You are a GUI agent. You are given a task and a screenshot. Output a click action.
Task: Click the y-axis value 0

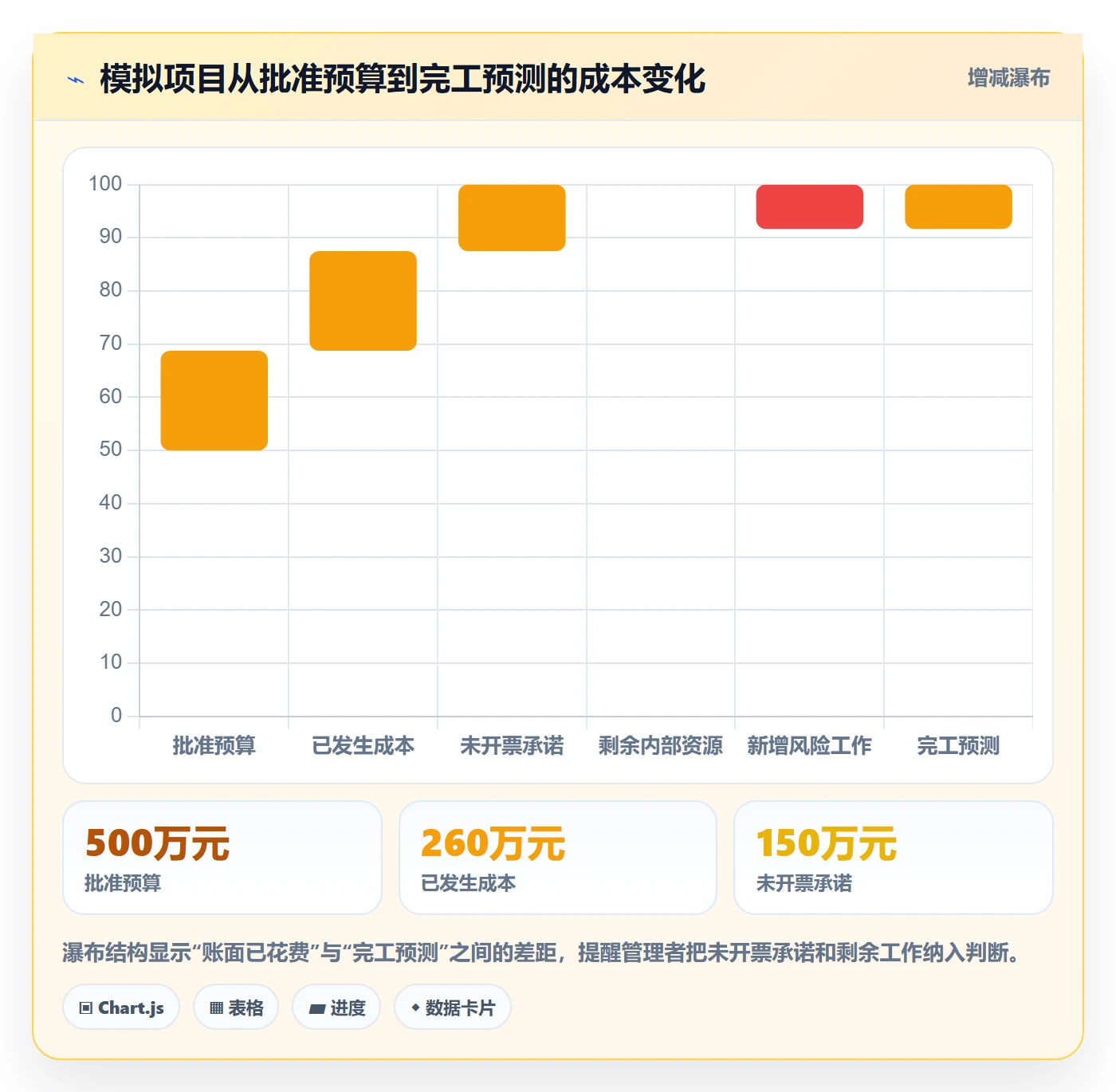[116, 715]
